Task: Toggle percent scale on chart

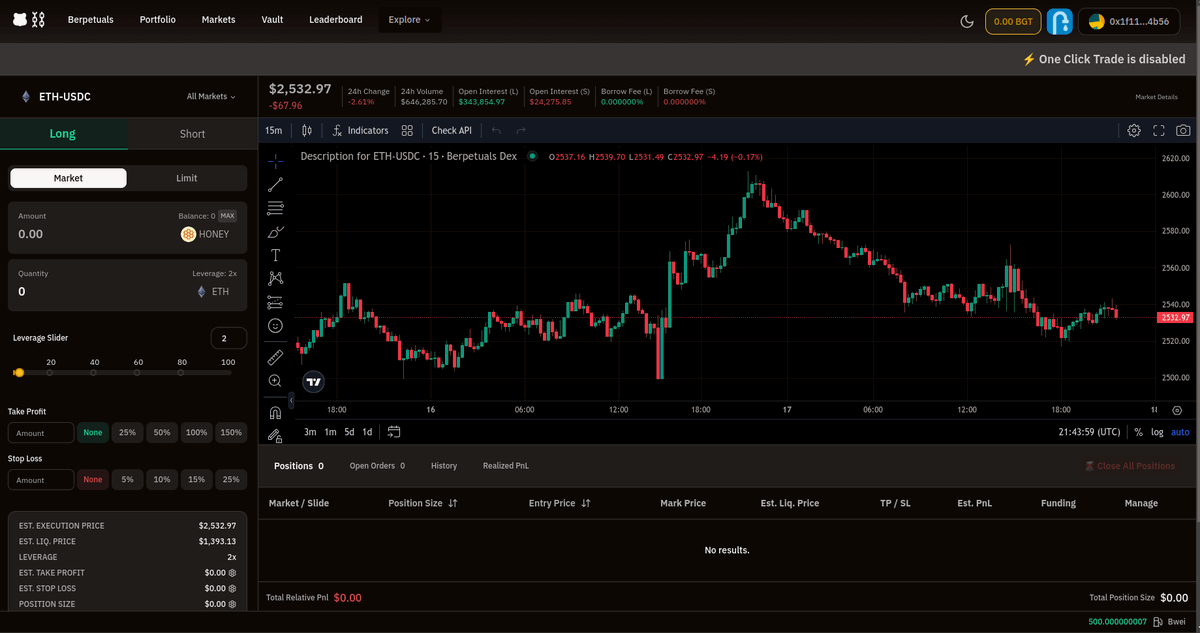Action: coord(1138,432)
